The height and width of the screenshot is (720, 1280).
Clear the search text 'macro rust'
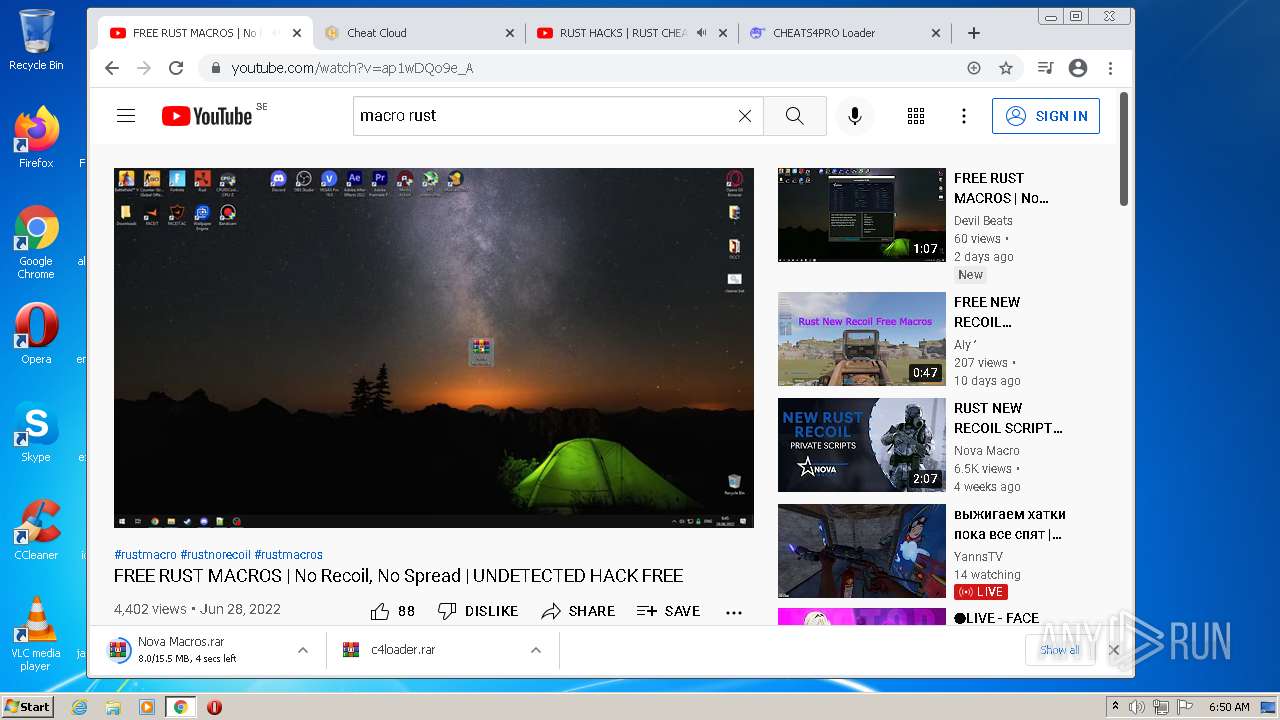coord(745,116)
